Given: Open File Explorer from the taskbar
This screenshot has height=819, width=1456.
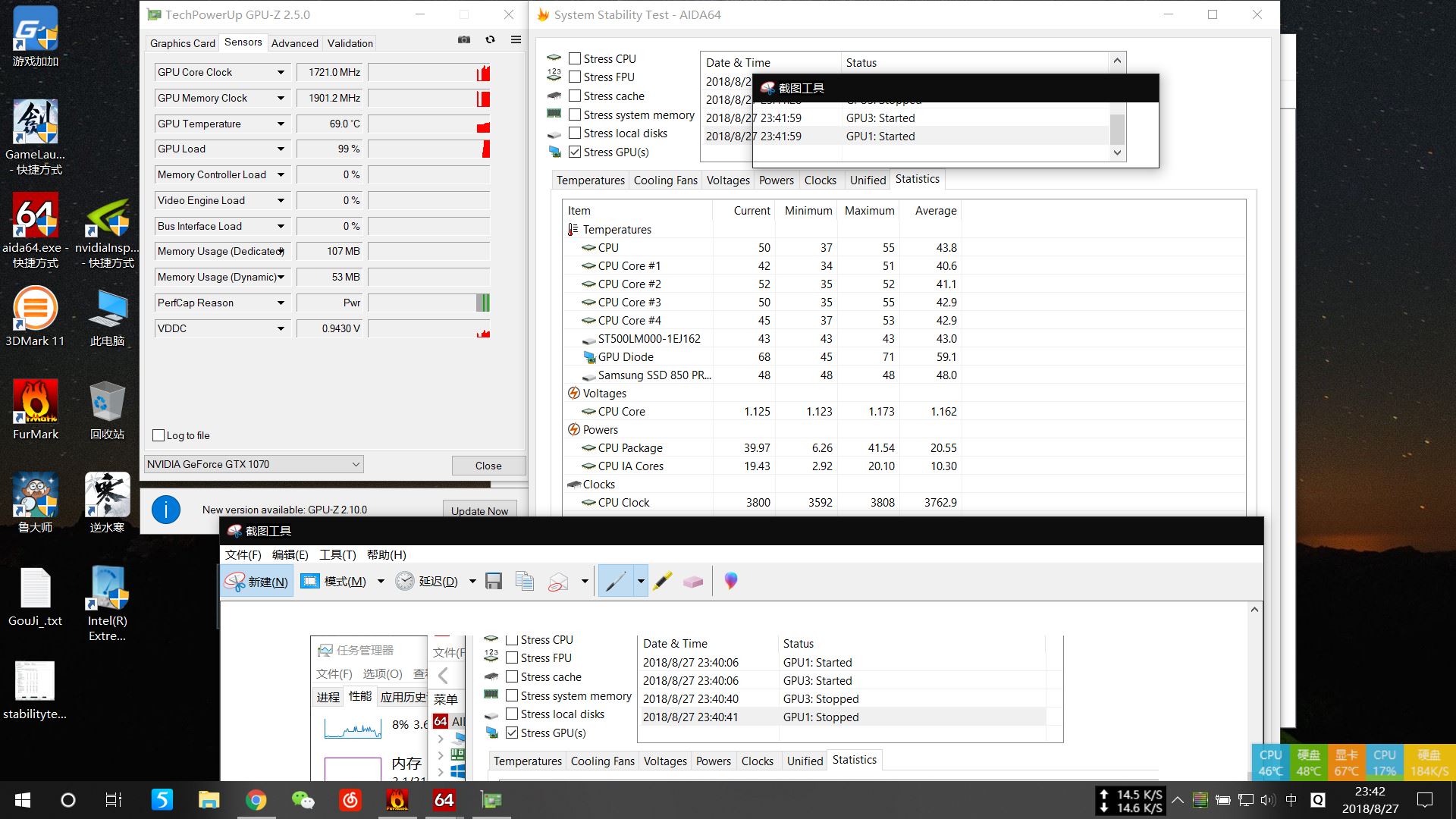Looking at the screenshot, I should [x=209, y=800].
